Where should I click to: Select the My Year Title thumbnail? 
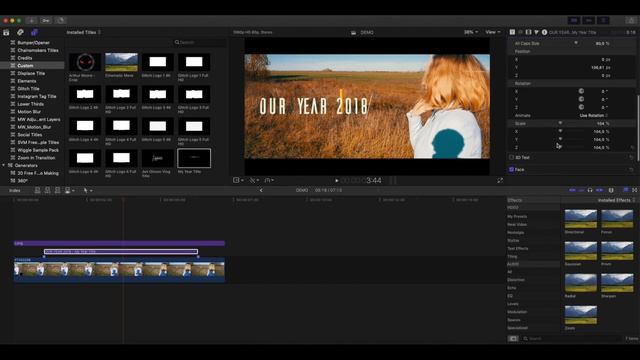click(x=194, y=158)
